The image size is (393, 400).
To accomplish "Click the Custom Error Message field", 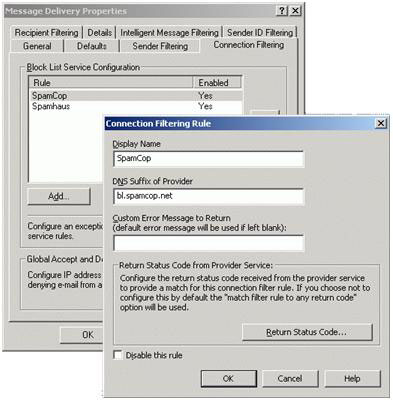I will point(209,243).
